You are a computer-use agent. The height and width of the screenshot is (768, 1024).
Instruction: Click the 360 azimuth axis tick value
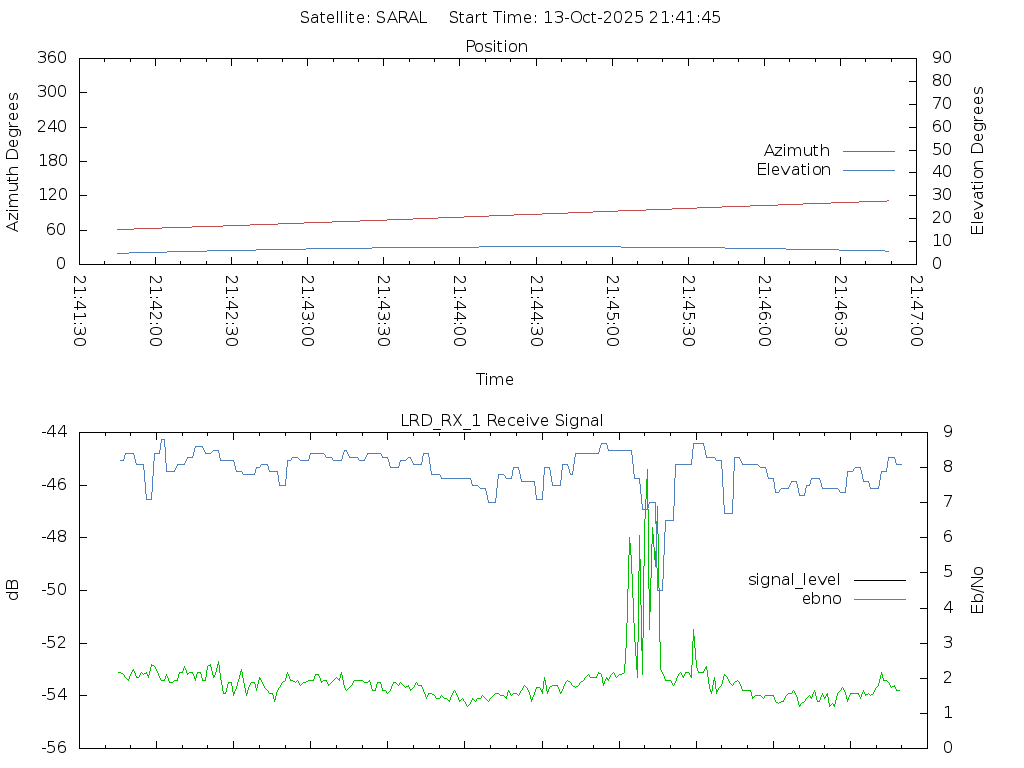tap(51, 58)
